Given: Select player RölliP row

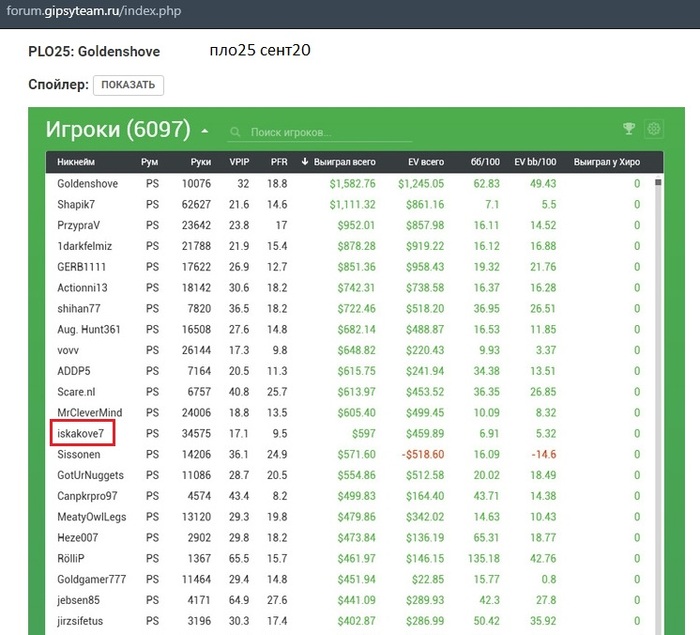Looking at the screenshot, I should click(349, 559).
